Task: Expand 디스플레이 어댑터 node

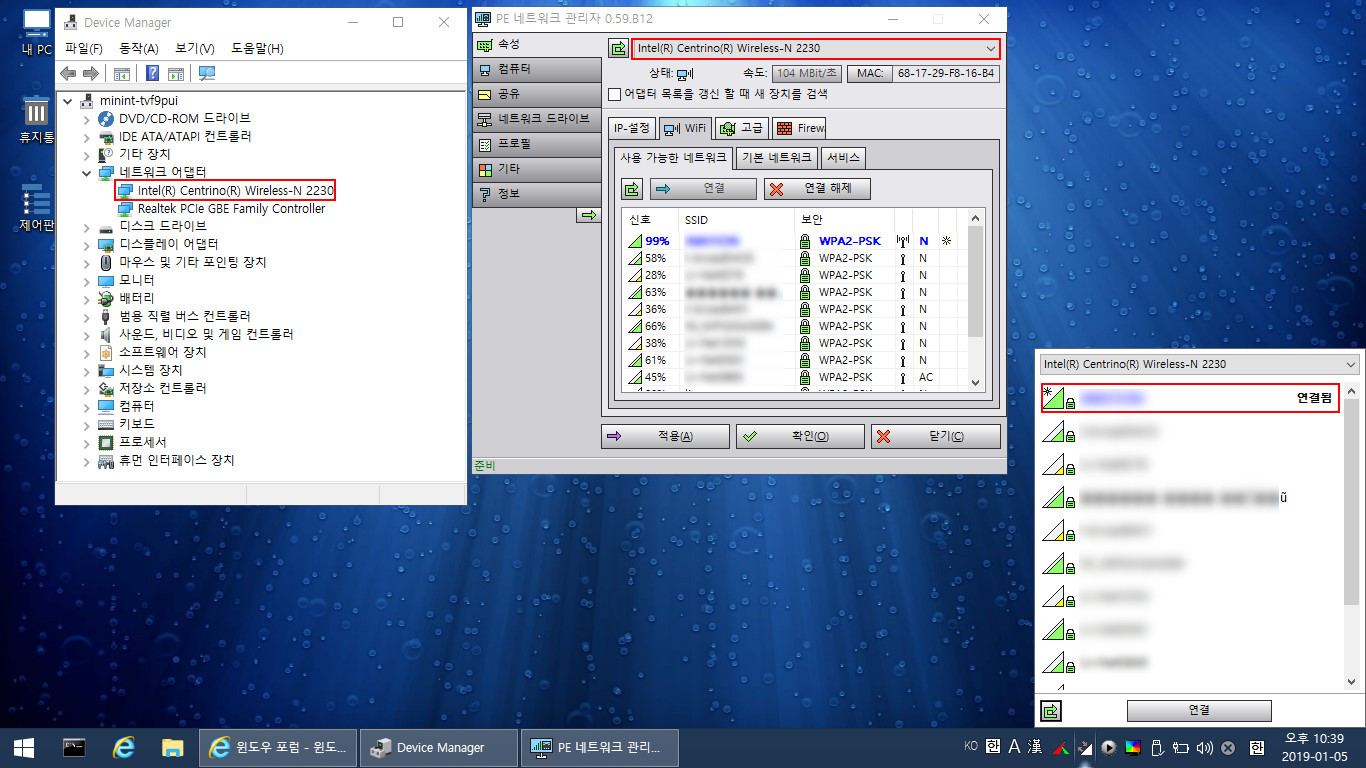Action: coord(89,244)
